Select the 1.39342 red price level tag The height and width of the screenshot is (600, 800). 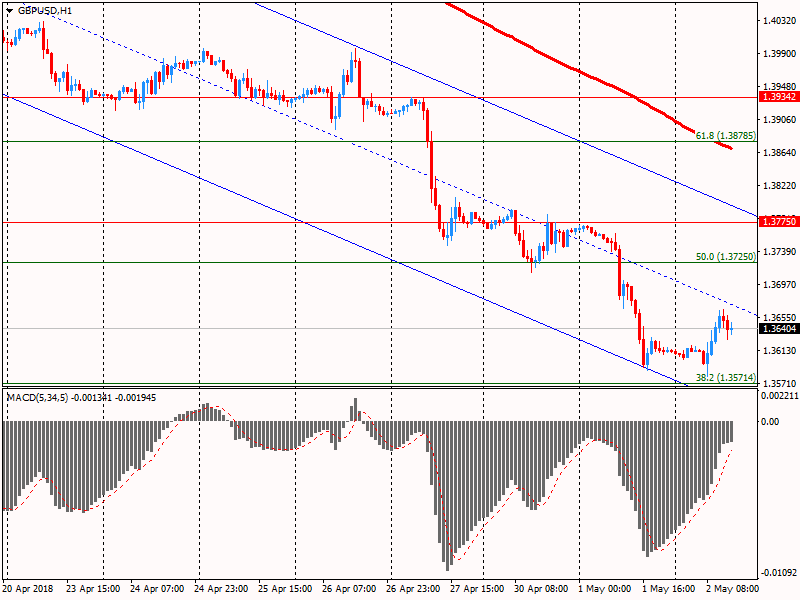778,97
